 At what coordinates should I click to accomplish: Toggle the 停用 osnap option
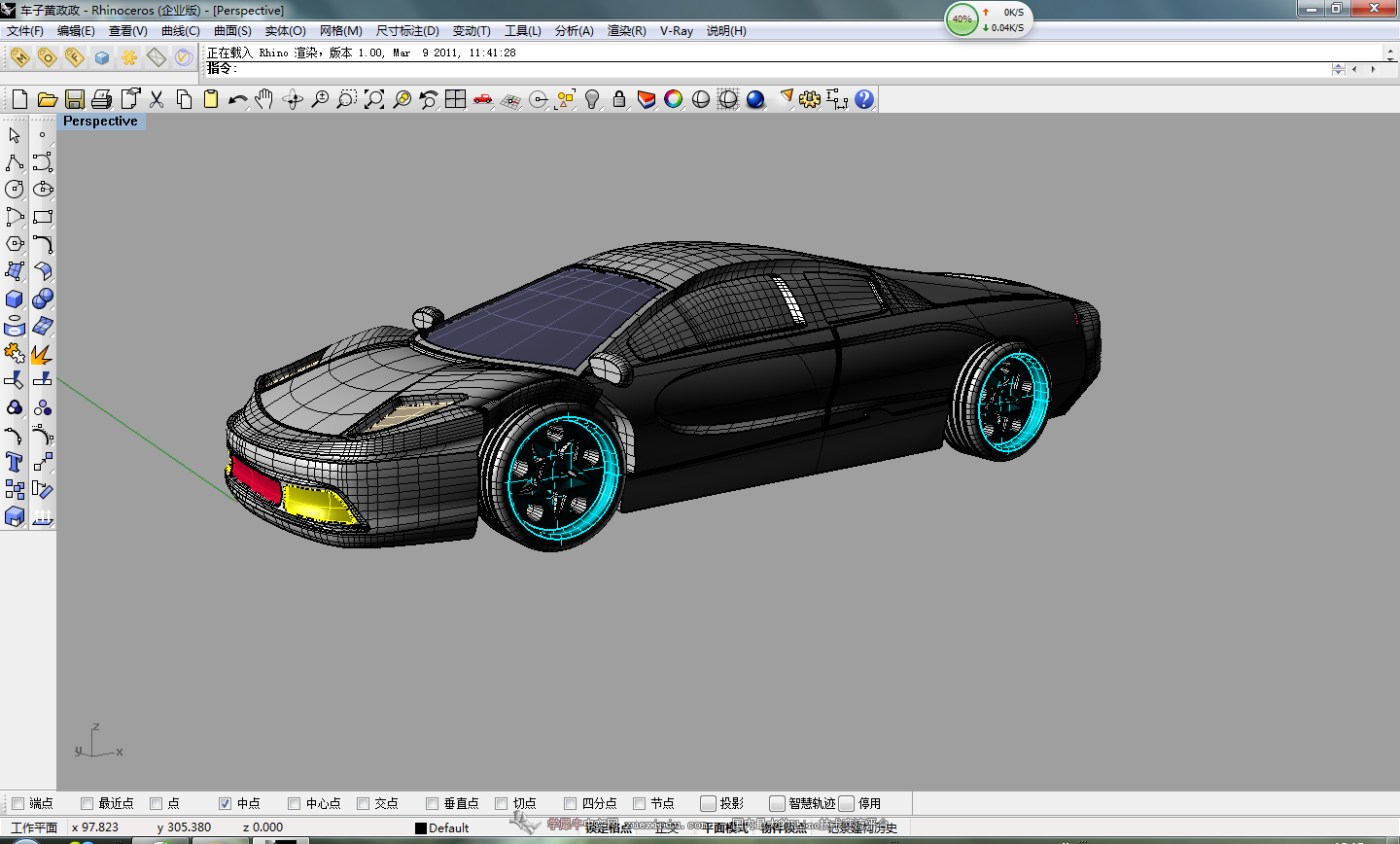coord(846,803)
